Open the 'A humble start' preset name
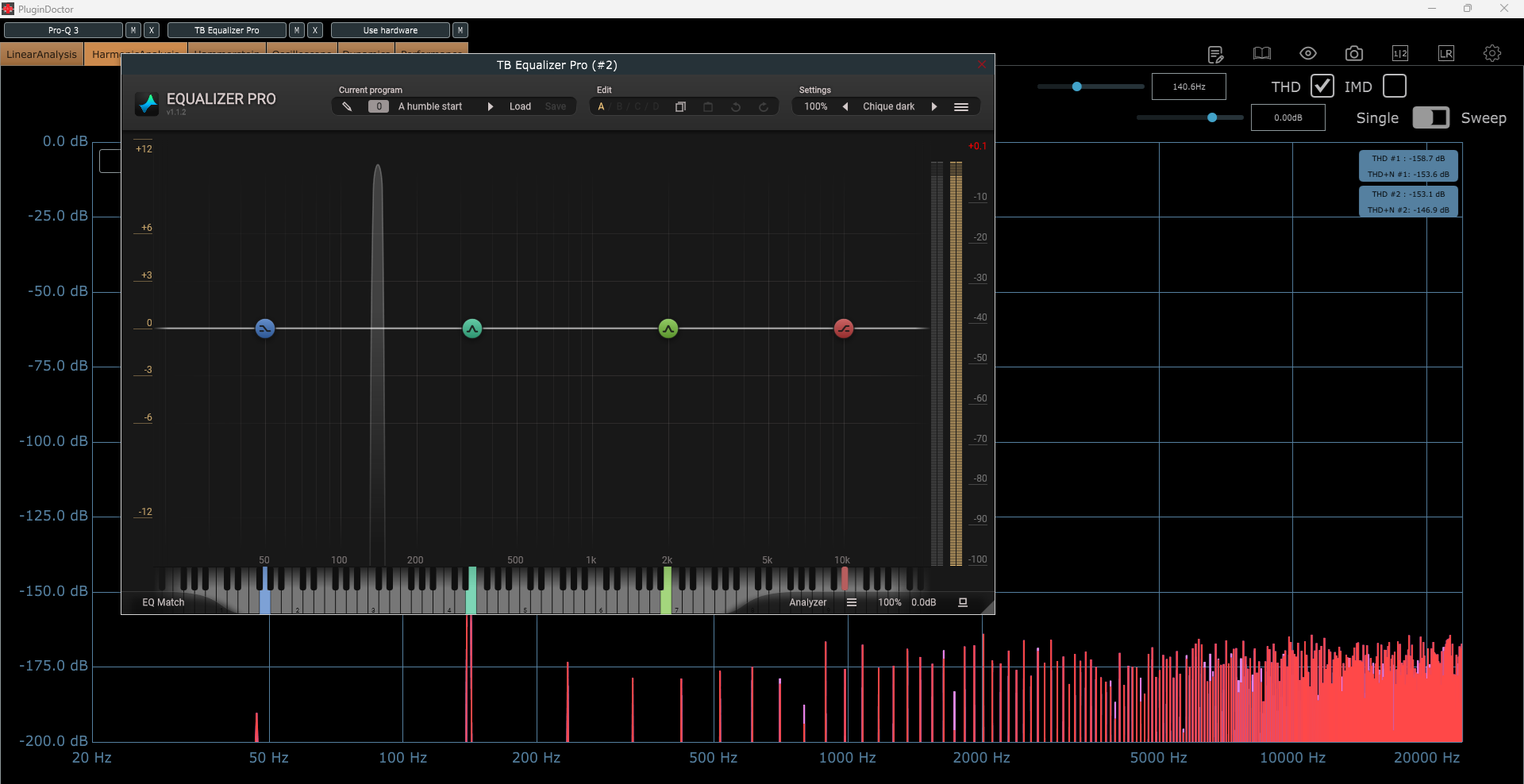This screenshot has height=784, width=1524. pyautogui.click(x=430, y=106)
